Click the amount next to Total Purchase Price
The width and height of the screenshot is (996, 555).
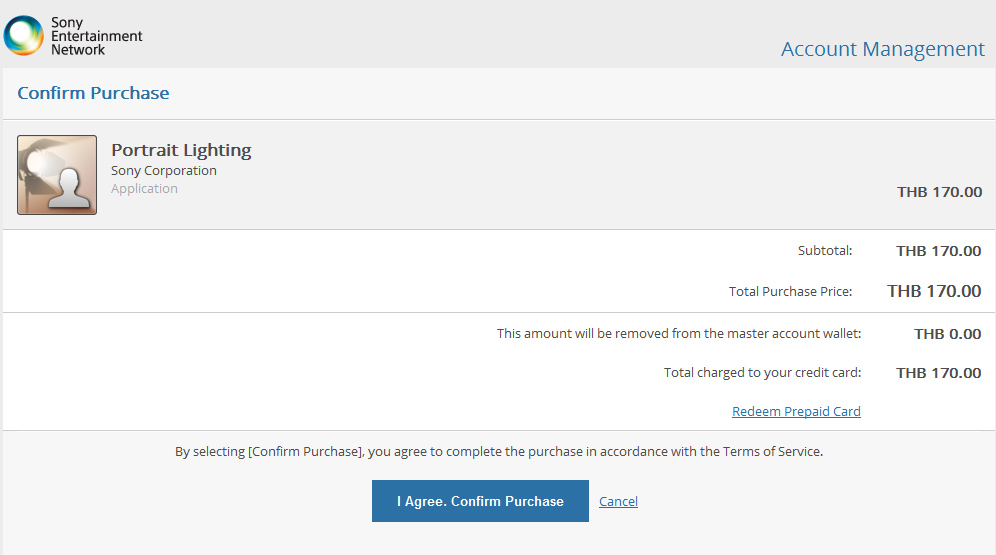coord(934,291)
